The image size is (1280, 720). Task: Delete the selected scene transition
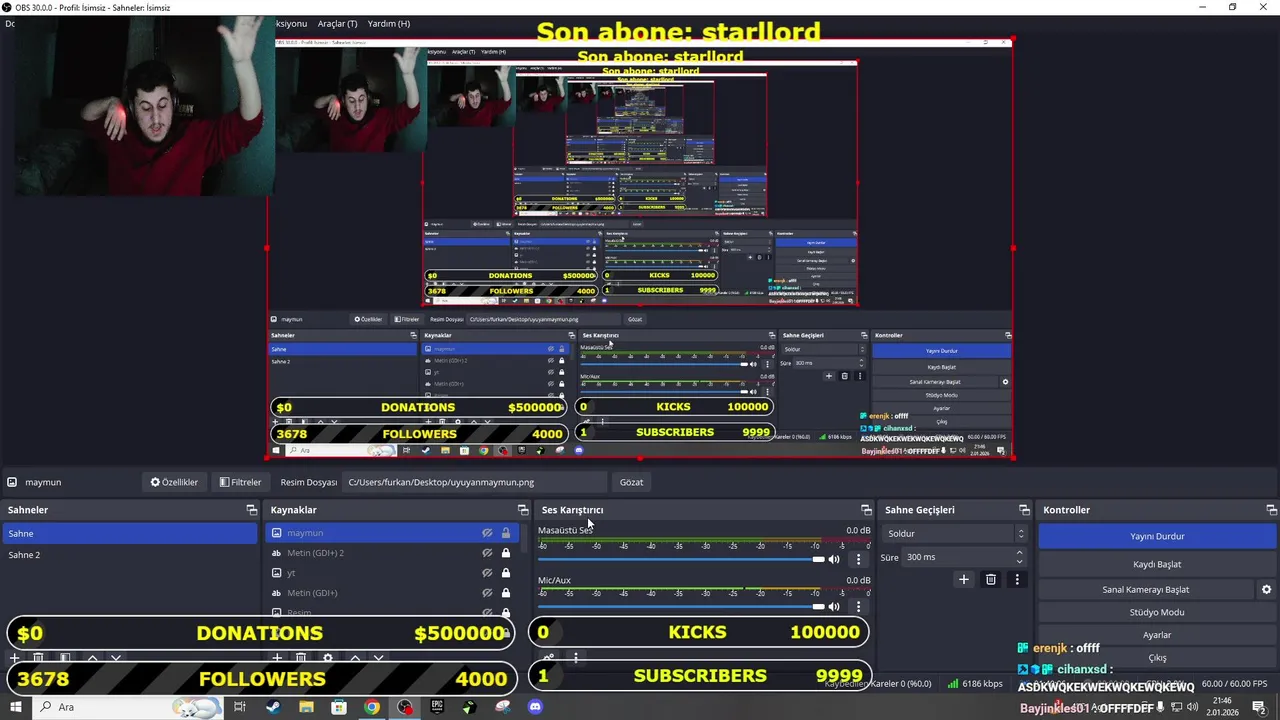[991, 579]
